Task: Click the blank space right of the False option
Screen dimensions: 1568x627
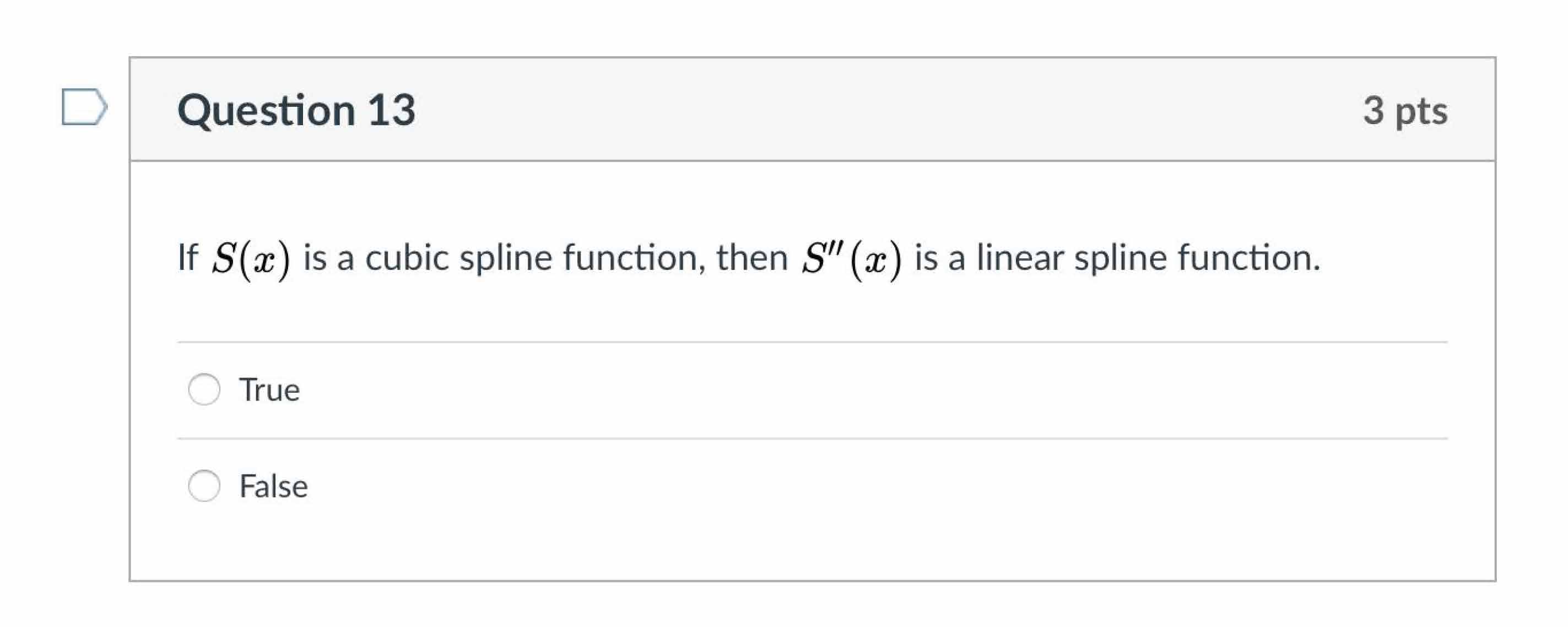Action: (x=852, y=486)
